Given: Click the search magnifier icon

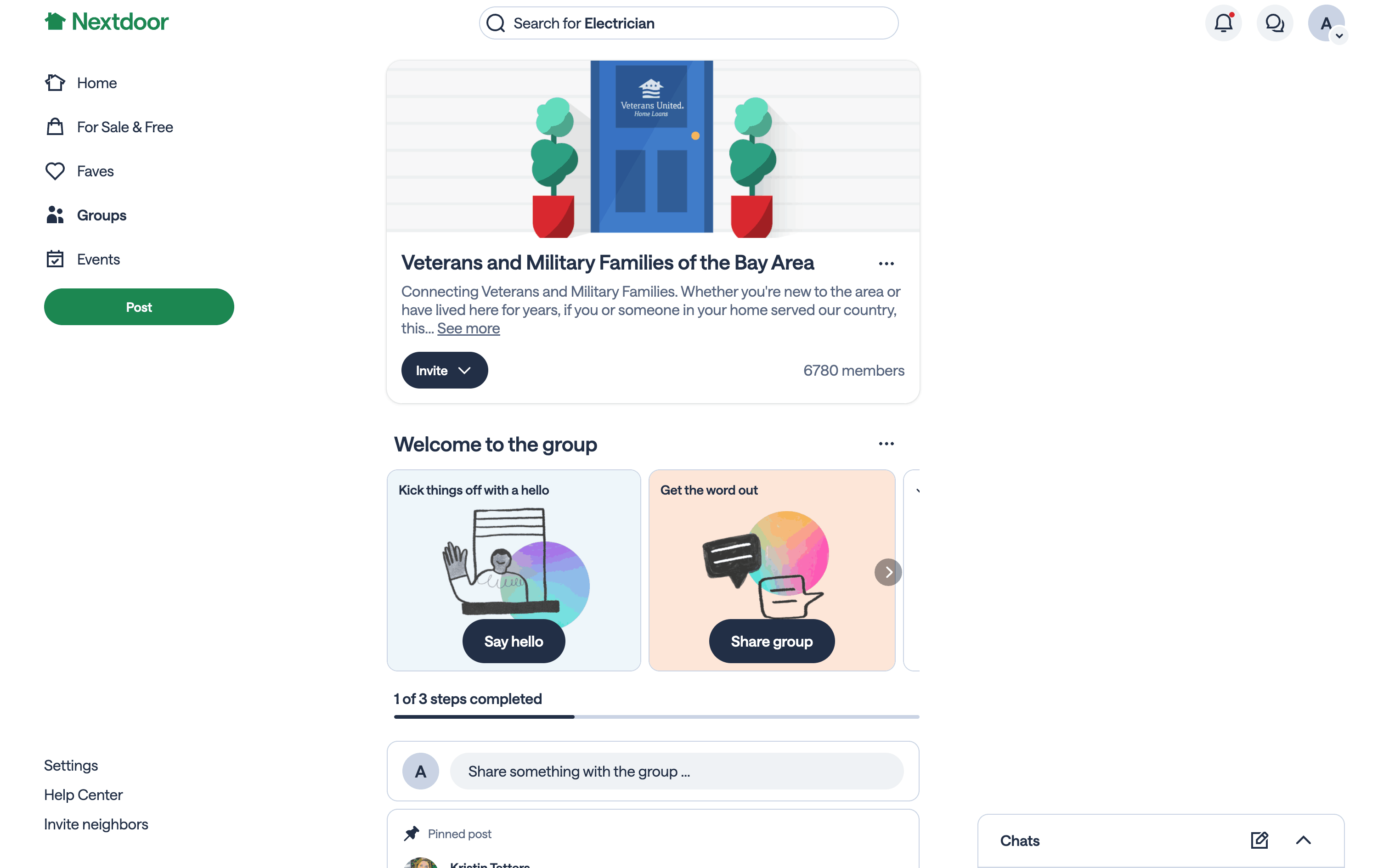Looking at the screenshot, I should coord(495,23).
